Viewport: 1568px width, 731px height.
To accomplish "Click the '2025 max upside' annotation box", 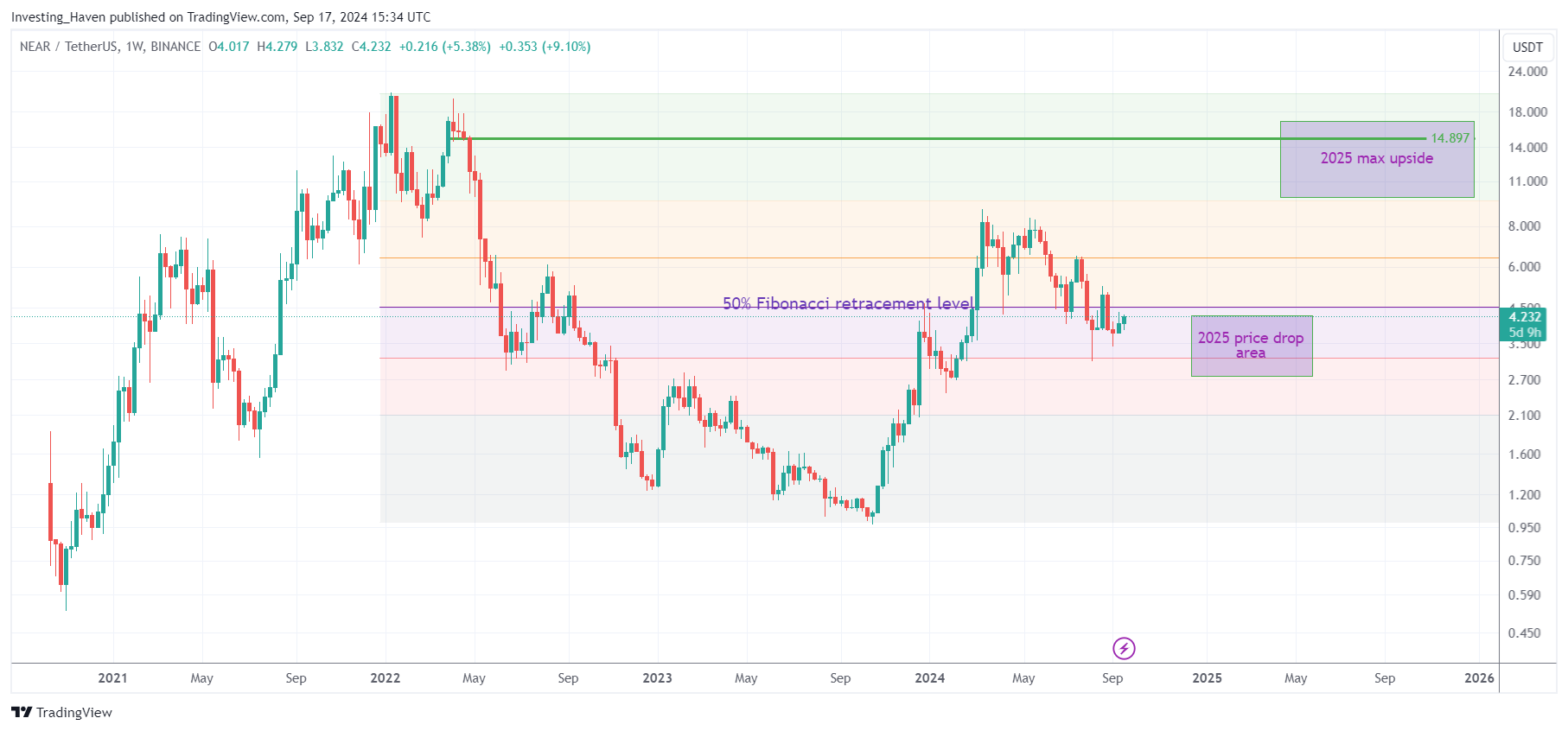I will [1377, 159].
